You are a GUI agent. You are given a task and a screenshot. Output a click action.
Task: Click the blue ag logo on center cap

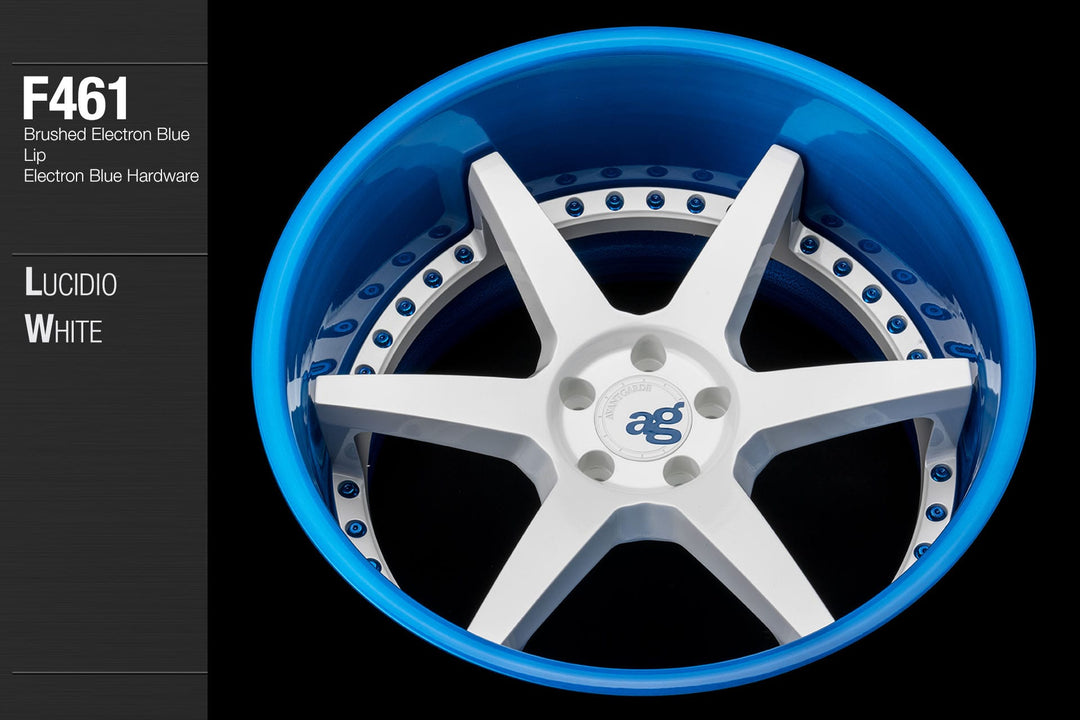pyautogui.click(x=655, y=422)
